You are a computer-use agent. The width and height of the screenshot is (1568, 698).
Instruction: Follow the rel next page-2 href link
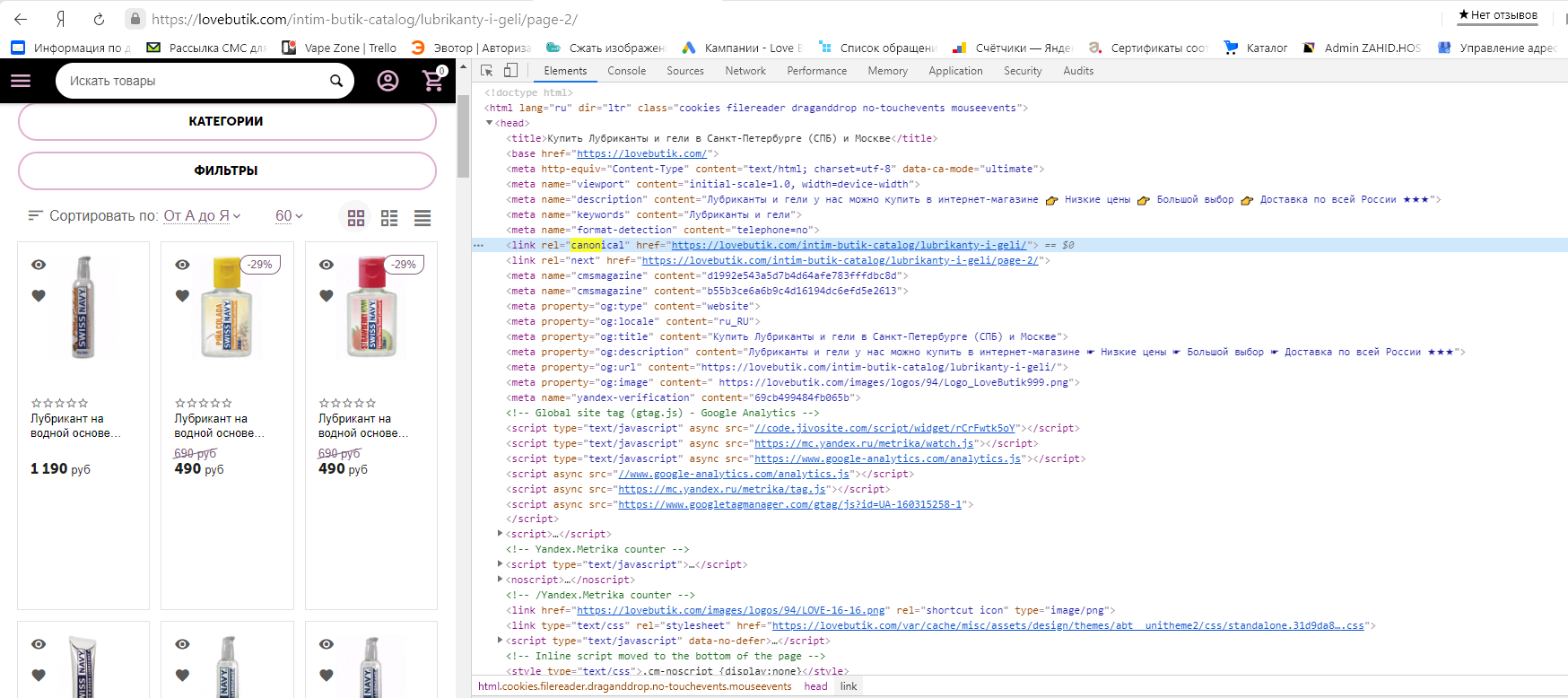[840, 260]
